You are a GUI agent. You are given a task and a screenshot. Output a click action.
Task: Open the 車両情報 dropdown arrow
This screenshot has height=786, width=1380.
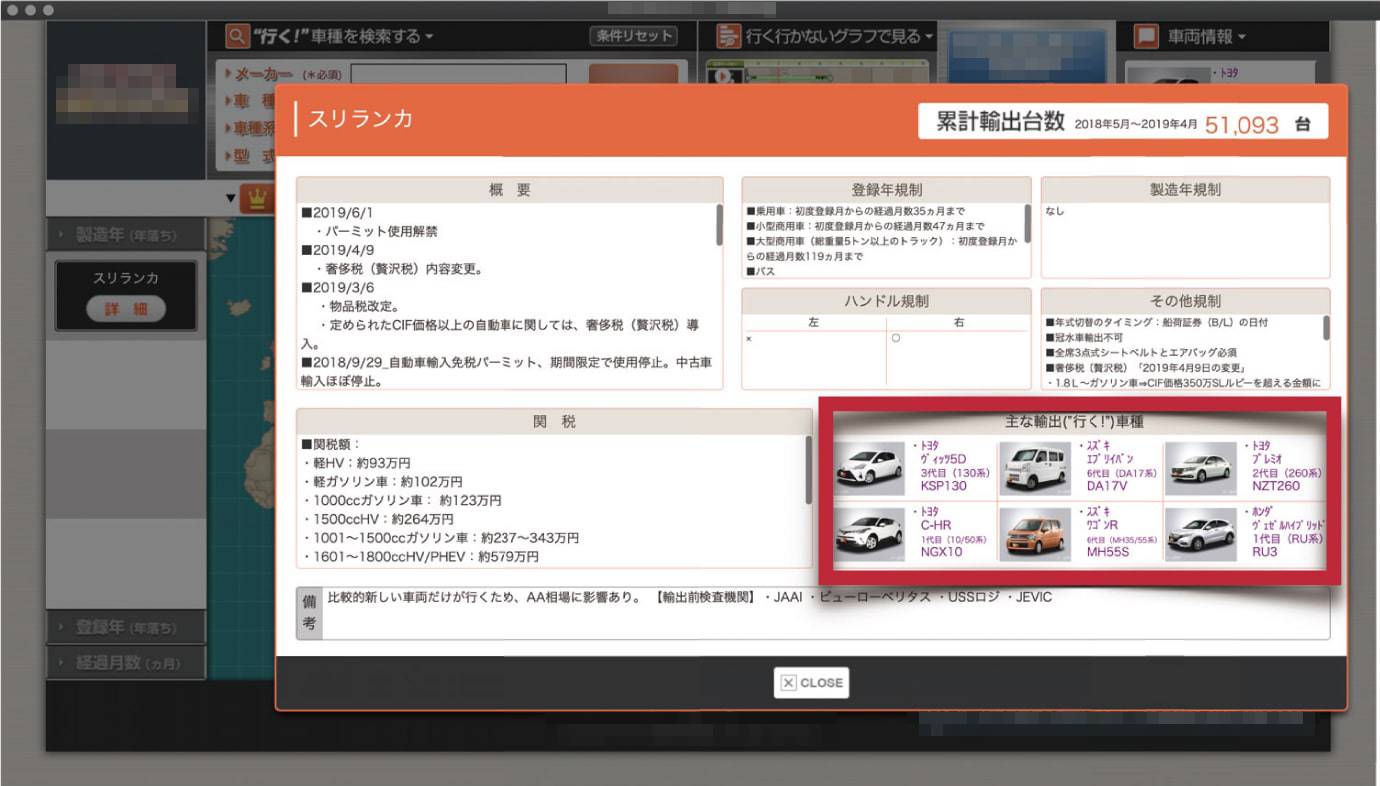(1242, 38)
